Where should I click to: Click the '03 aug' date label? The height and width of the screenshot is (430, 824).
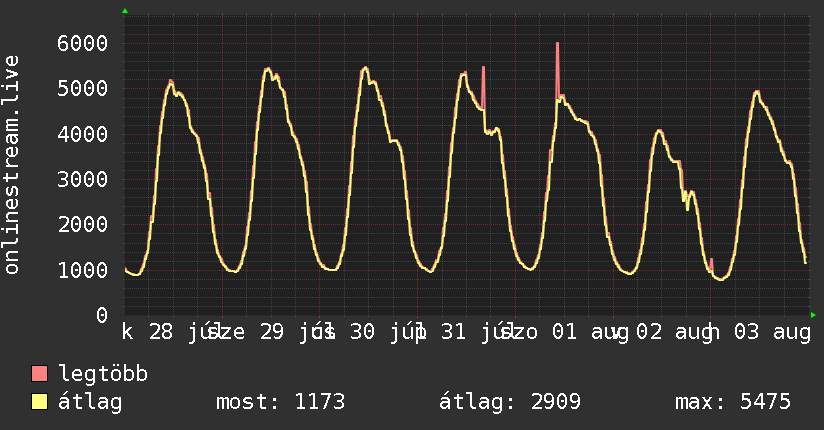pyautogui.click(x=772, y=332)
